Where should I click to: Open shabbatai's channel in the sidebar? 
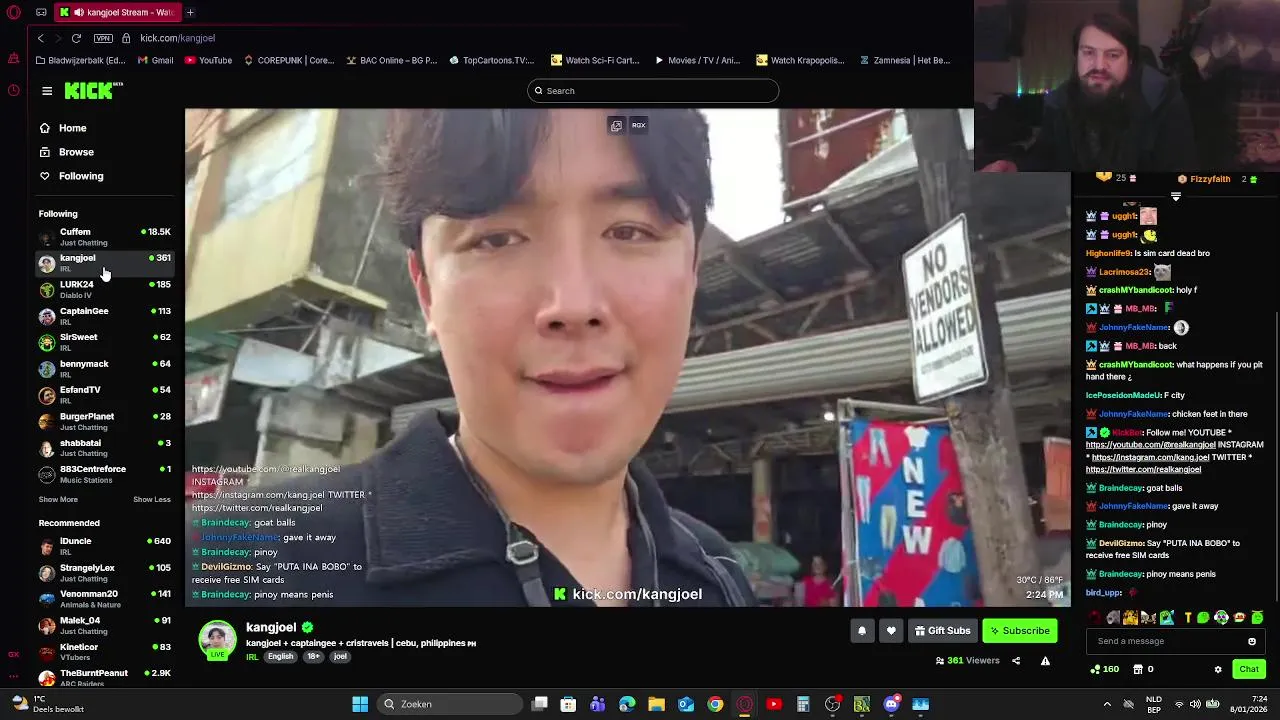tap(104, 448)
